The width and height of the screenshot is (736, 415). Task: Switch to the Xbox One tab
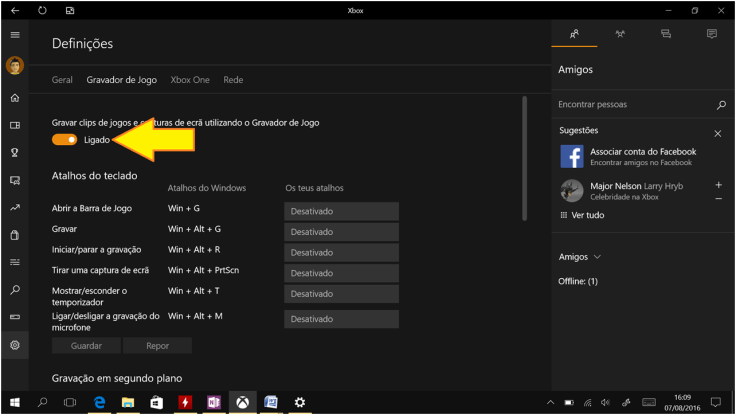pyautogui.click(x=190, y=79)
